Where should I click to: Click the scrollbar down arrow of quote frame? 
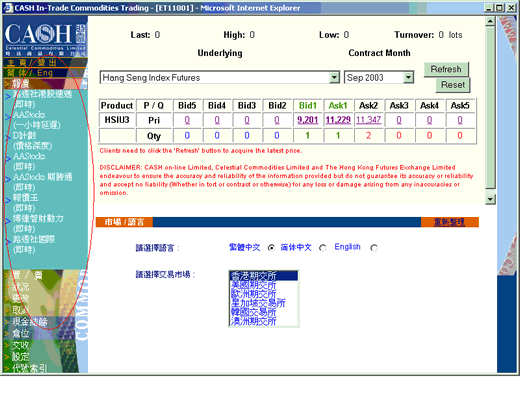[x=490, y=199]
